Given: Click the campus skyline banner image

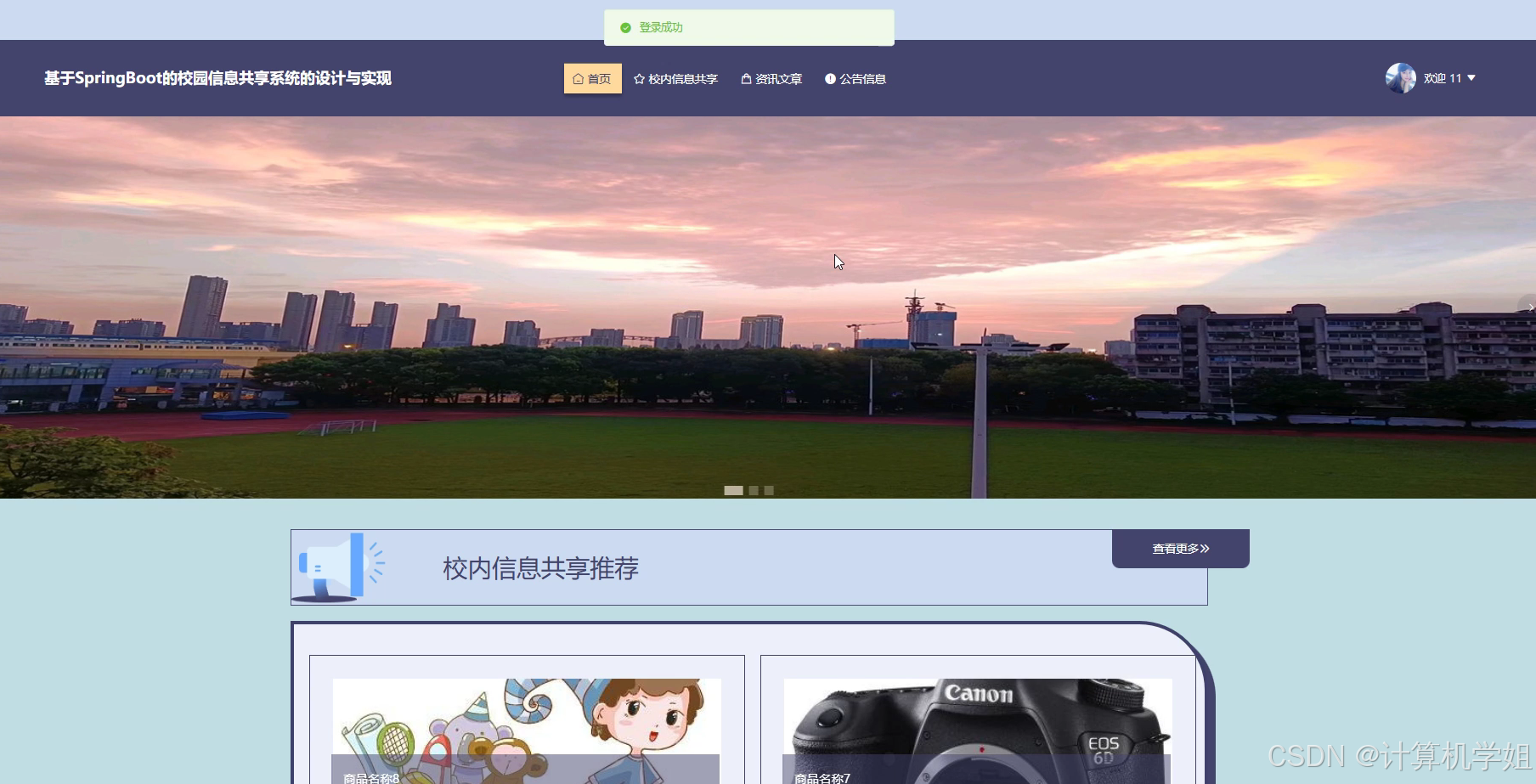Looking at the screenshot, I should coord(768,307).
